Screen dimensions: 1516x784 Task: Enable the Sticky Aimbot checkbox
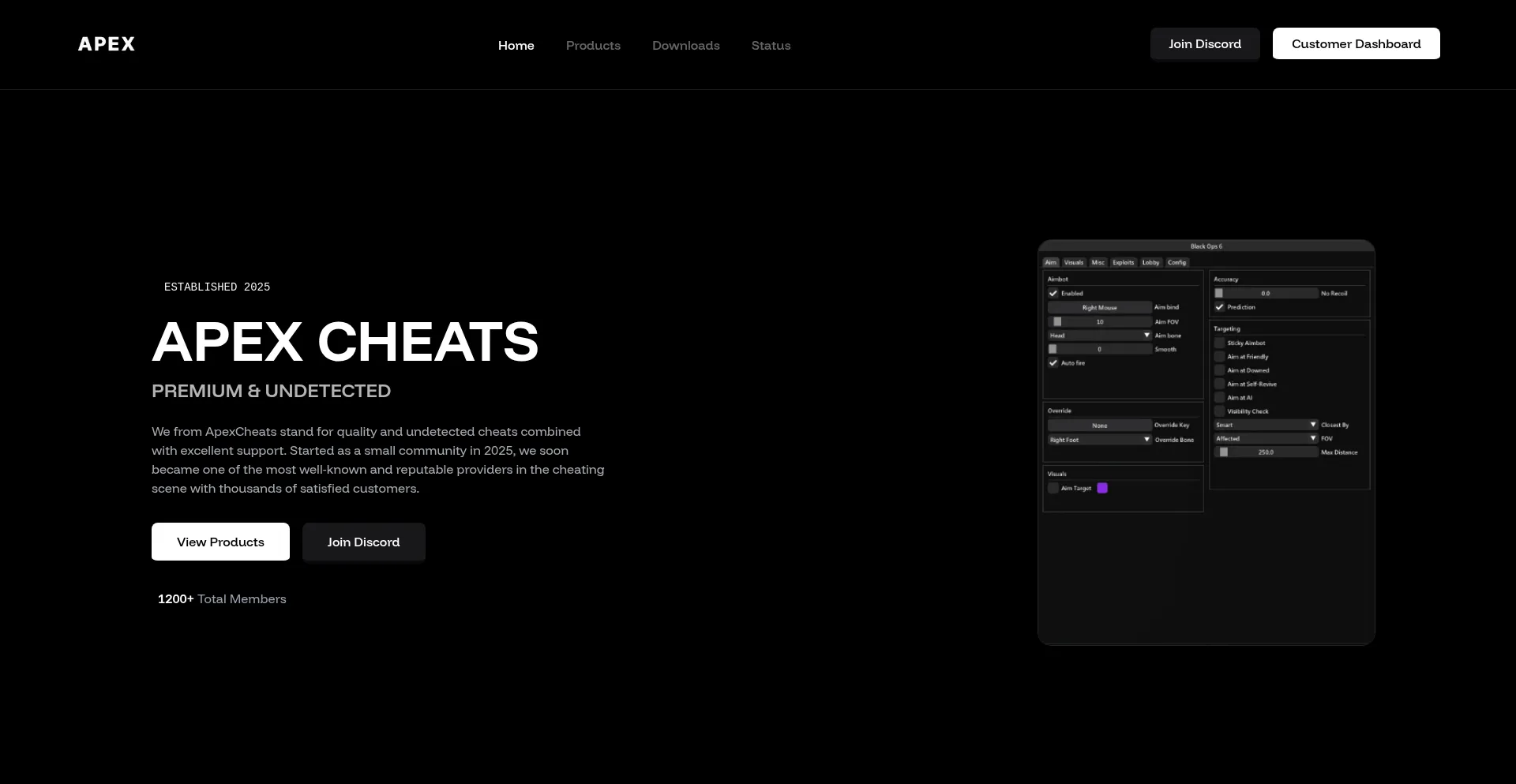coord(1220,343)
